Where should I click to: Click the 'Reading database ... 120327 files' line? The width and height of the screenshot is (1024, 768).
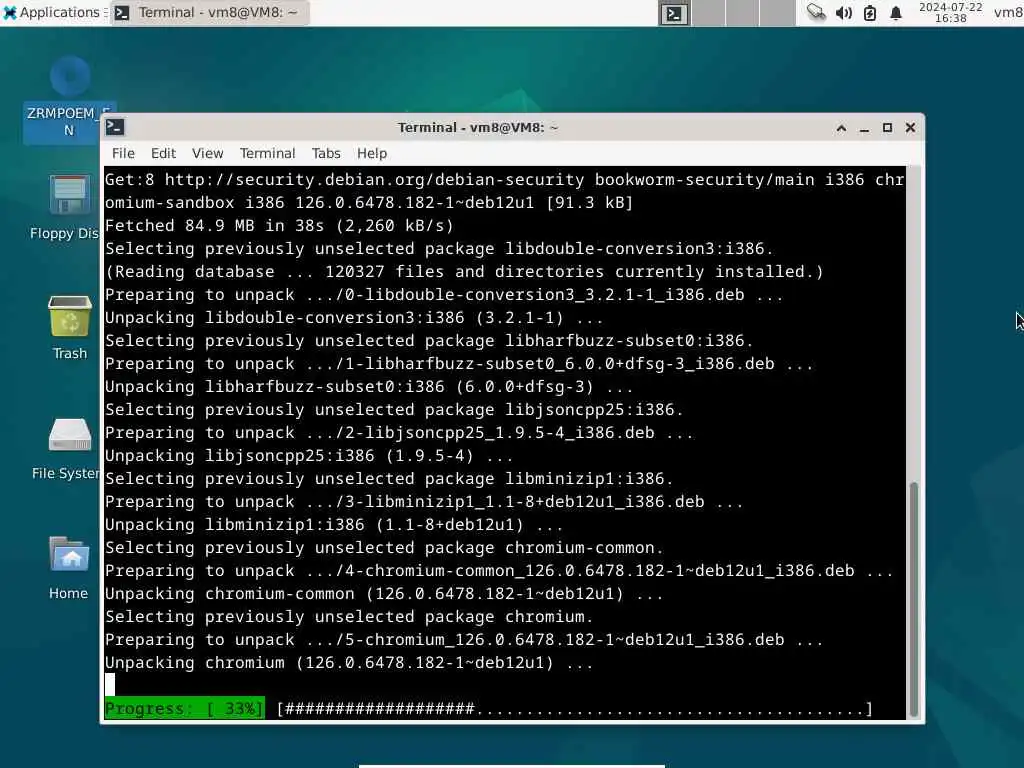click(464, 271)
